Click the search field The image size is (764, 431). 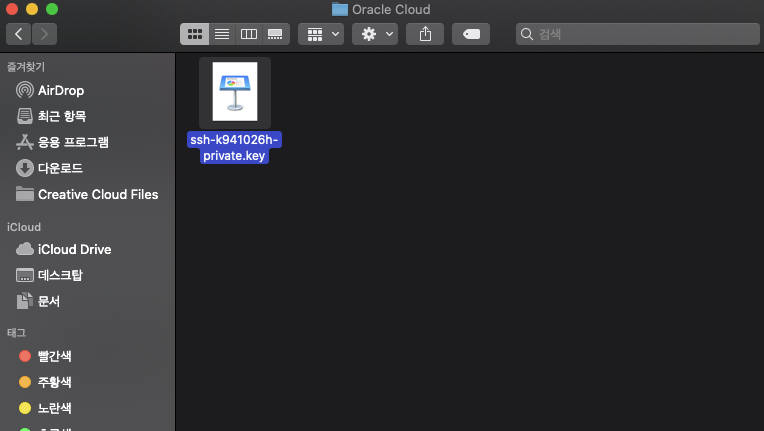(x=637, y=34)
